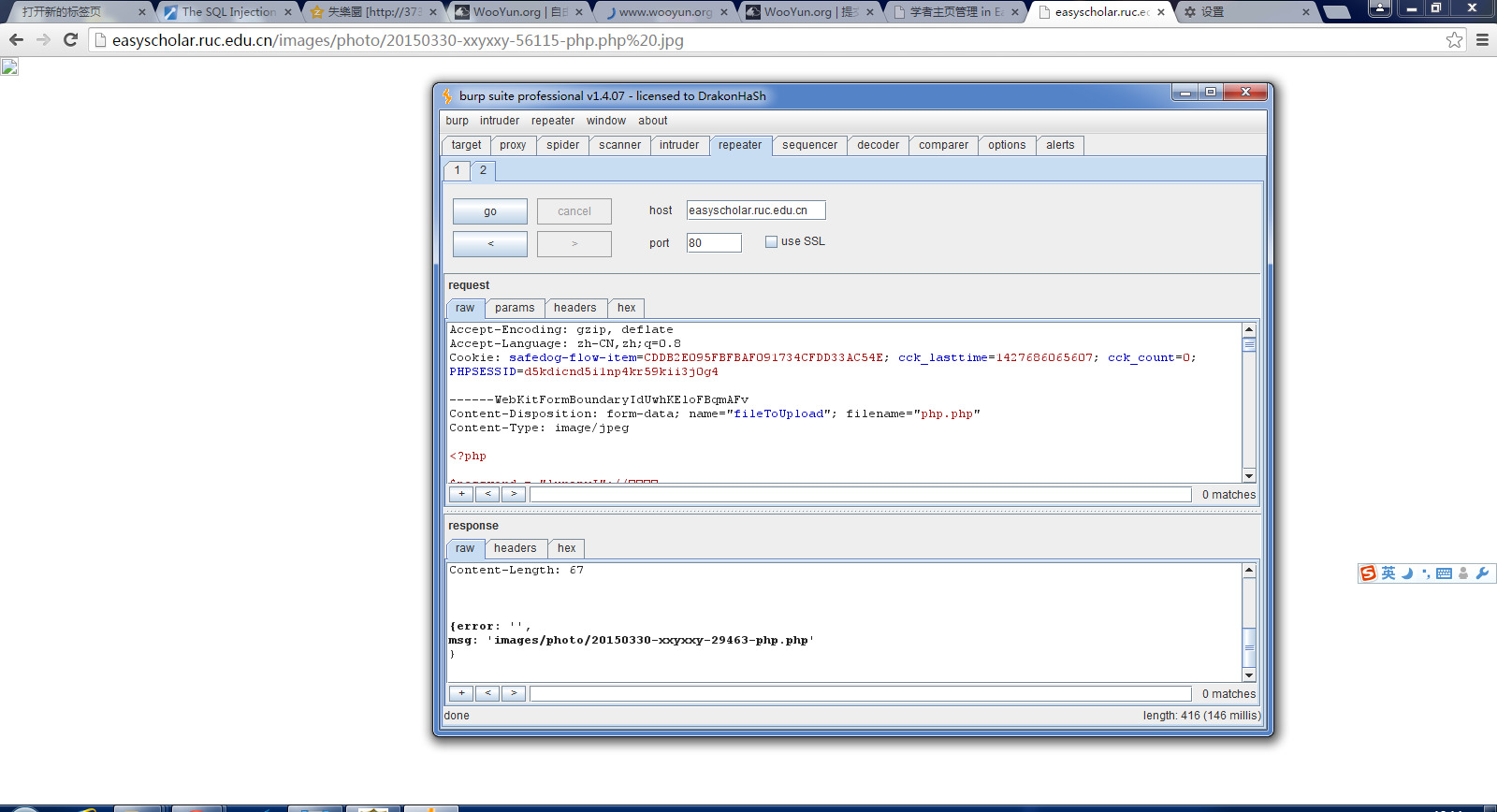Viewport: 1497px width, 812px height.
Task: Click the request pane scrollbar thumb
Action: click(x=1249, y=344)
